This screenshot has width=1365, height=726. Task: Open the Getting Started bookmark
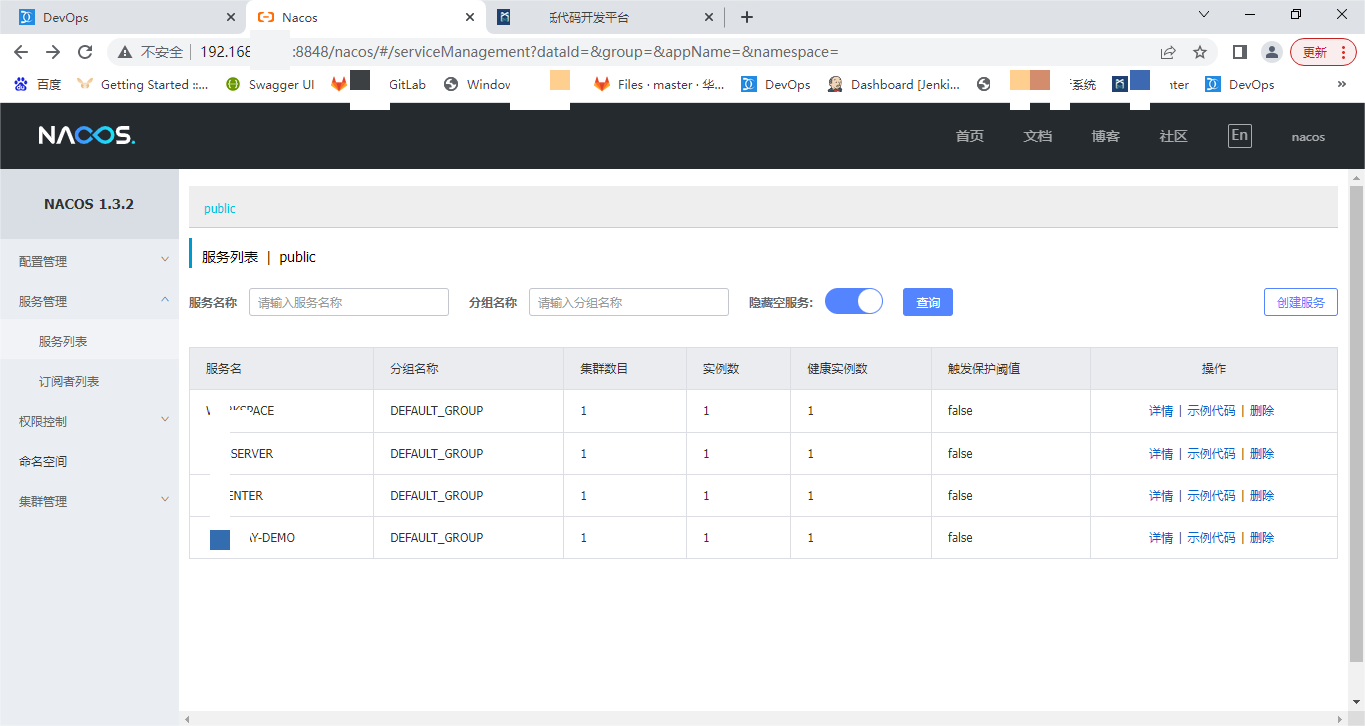tap(143, 85)
